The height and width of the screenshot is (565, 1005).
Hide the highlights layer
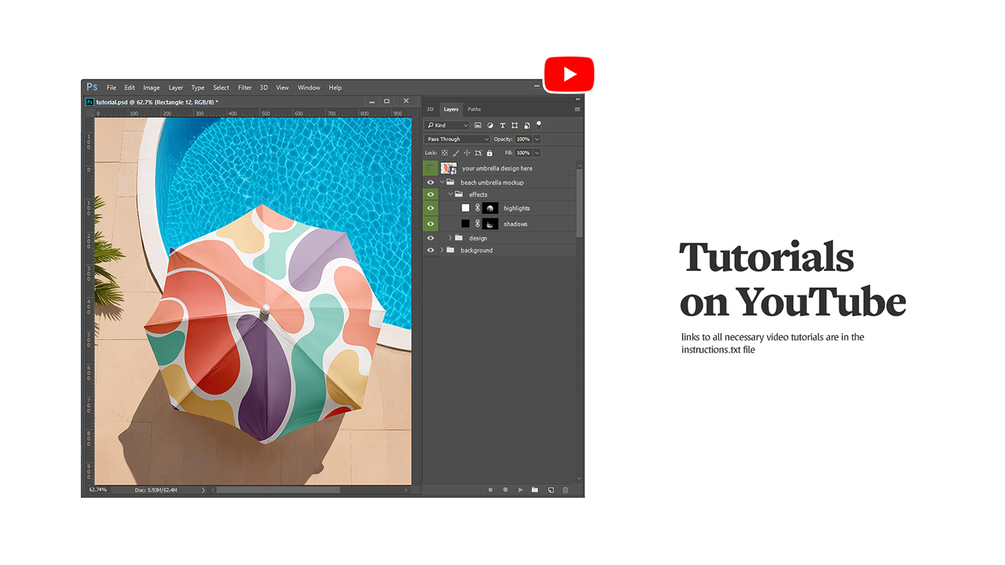coord(431,208)
